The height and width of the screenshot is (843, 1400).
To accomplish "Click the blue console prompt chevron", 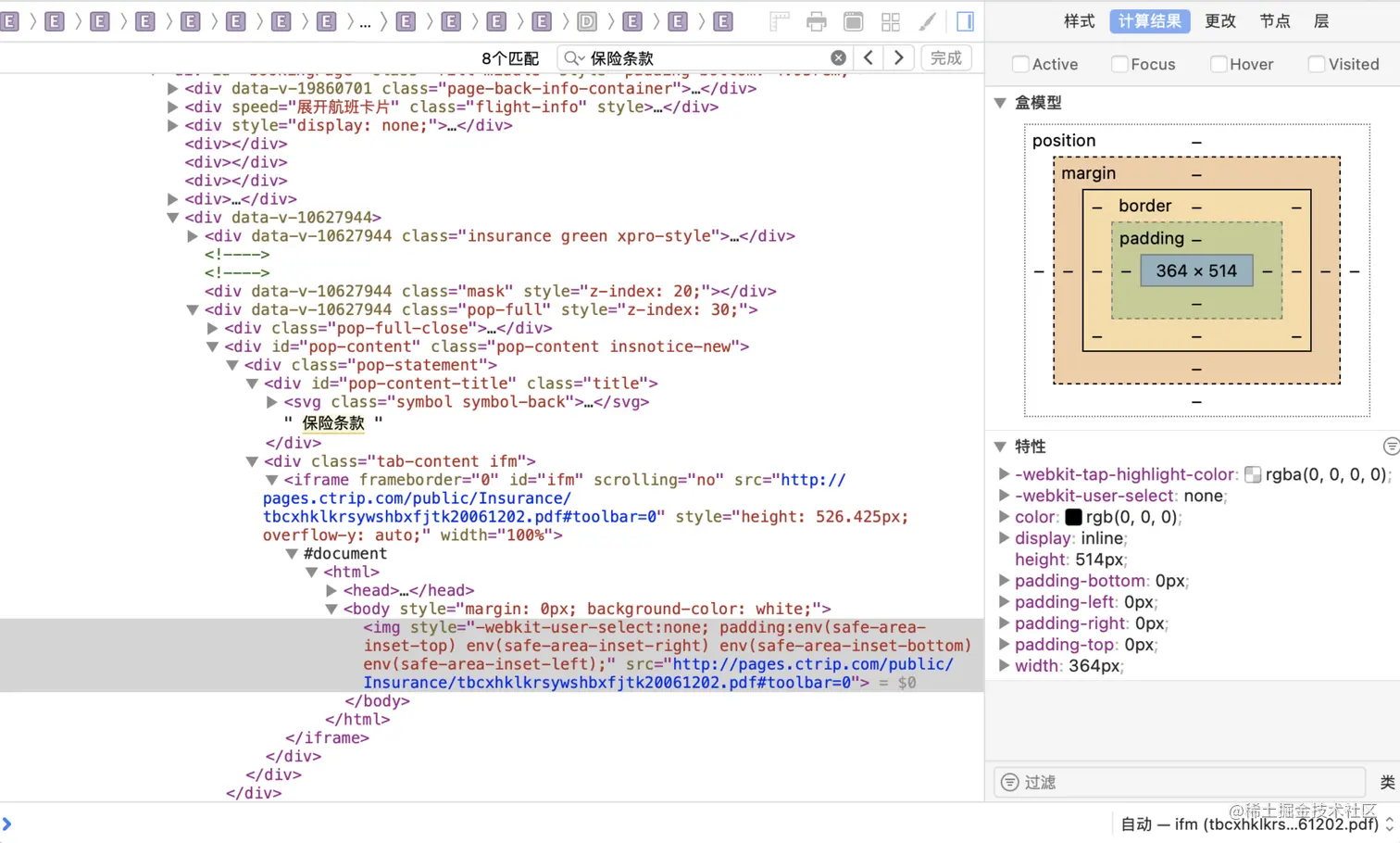I will click(x=7, y=824).
